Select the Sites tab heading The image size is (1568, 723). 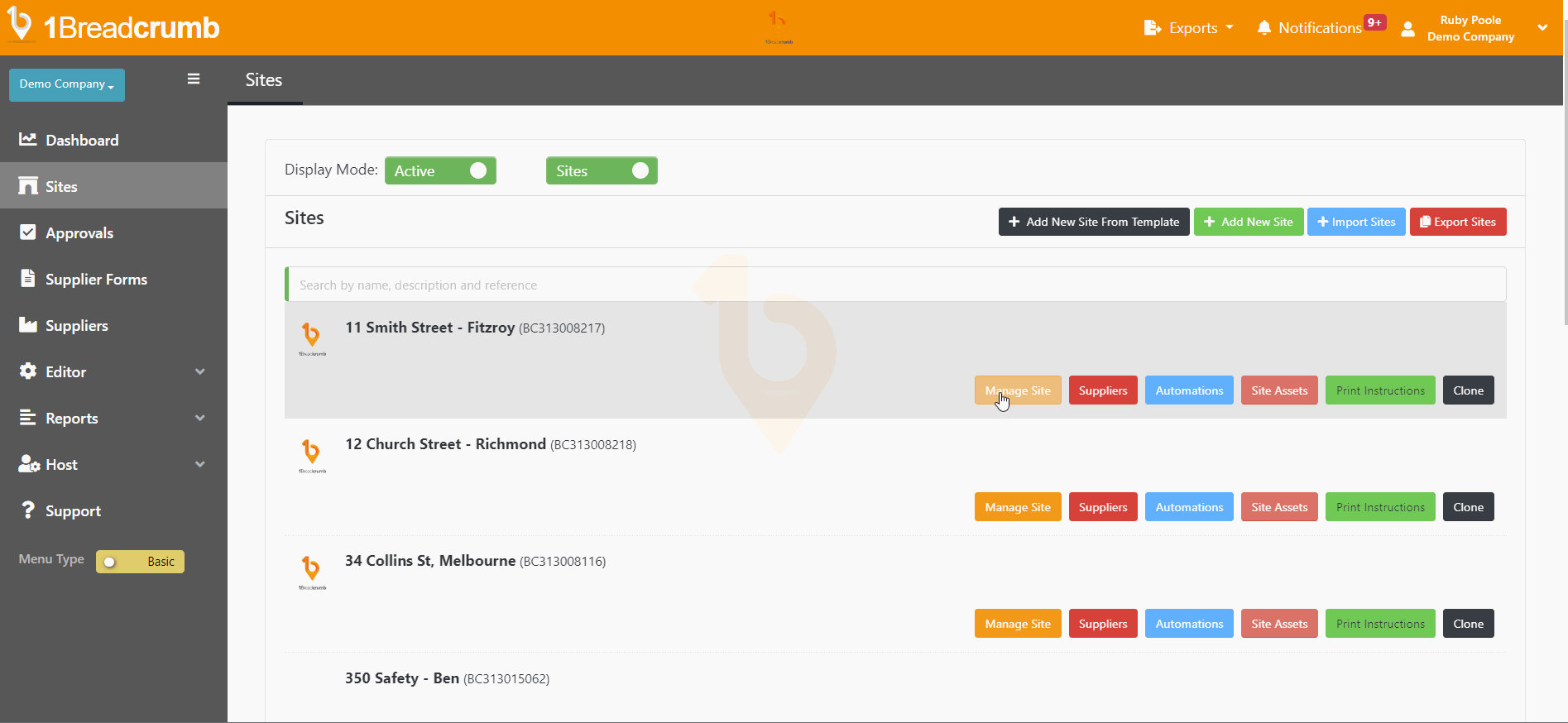(x=264, y=80)
